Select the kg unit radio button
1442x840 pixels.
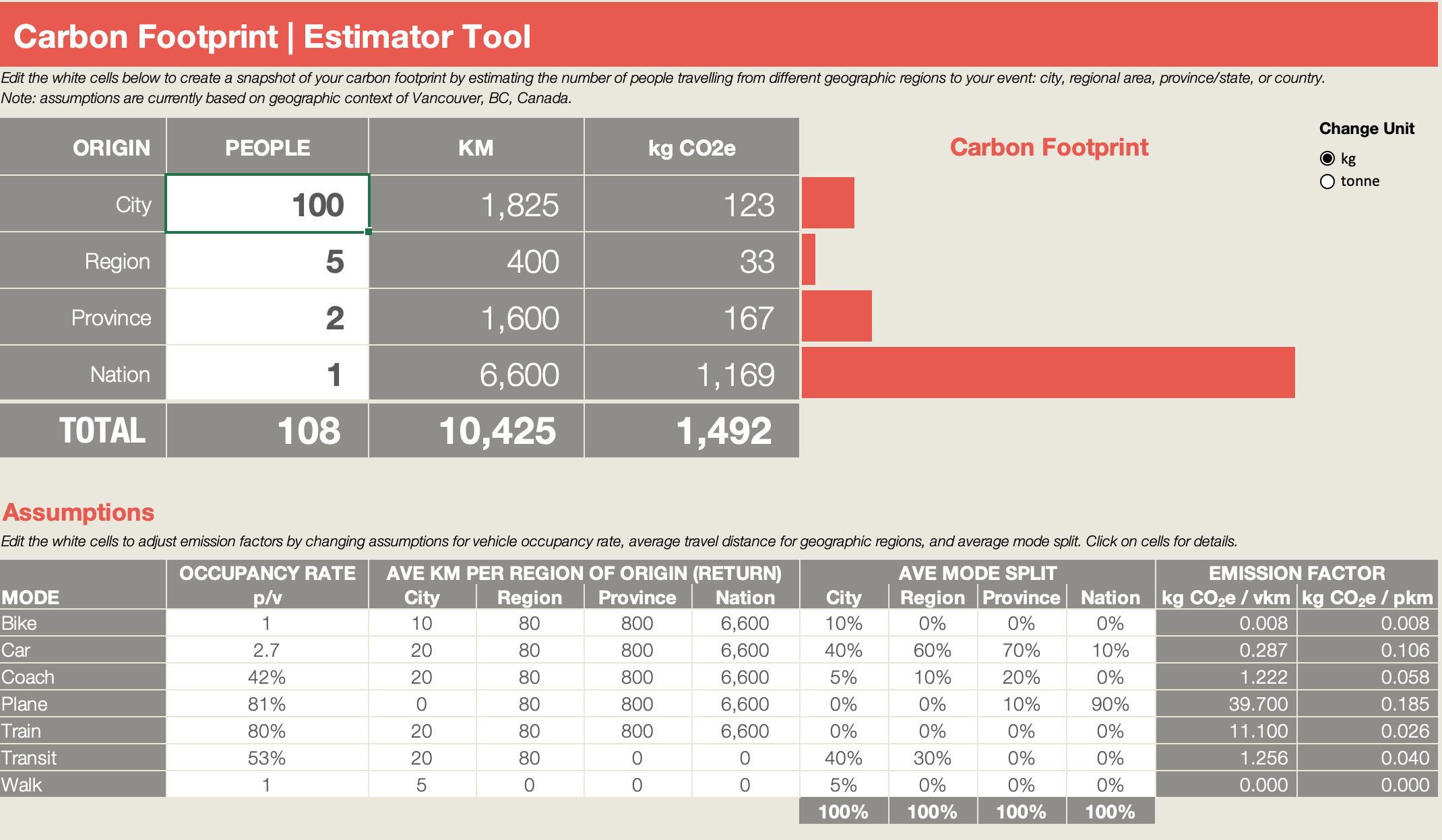click(1327, 158)
